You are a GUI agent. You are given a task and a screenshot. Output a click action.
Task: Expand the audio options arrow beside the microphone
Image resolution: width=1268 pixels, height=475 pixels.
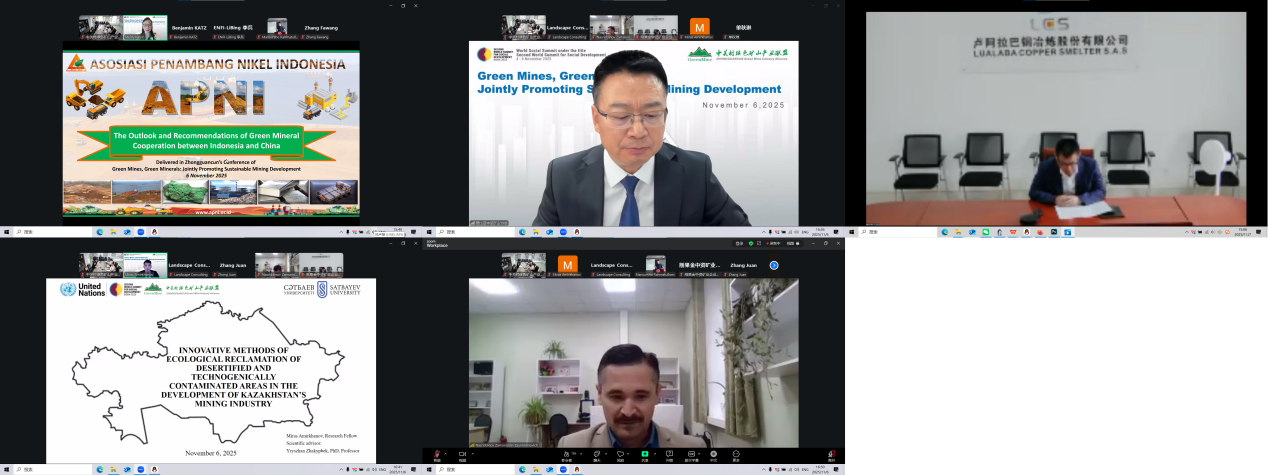click(446, 453)
